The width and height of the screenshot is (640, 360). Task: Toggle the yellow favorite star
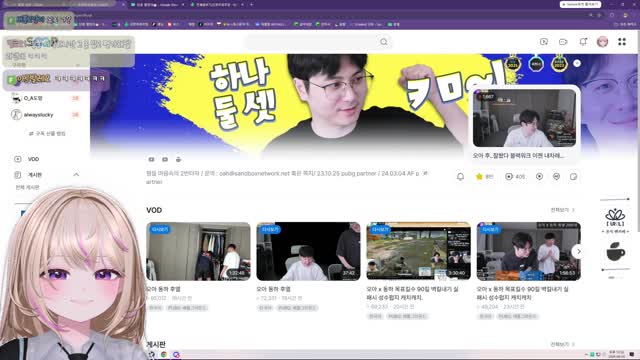479,176
